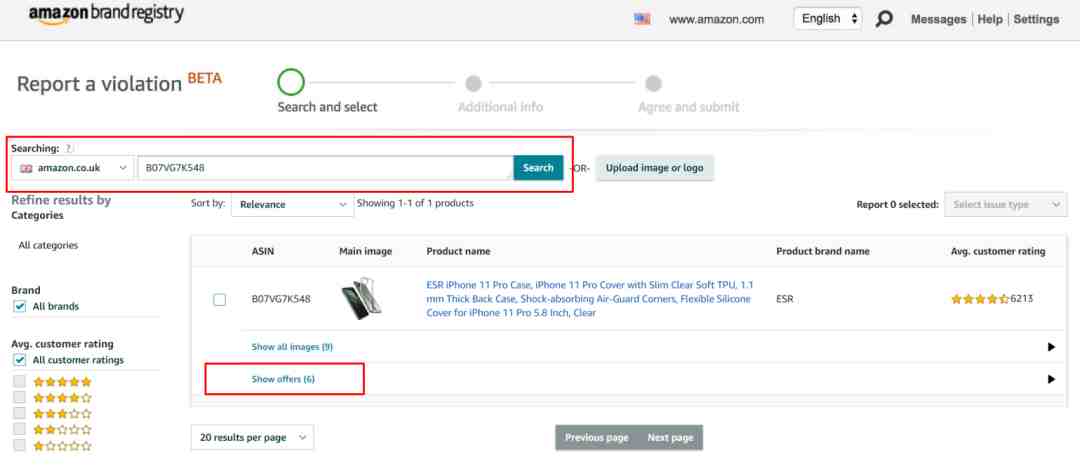
Task: Click the Show offers (6) link
Action: pyautogui.click(x=283, y=379)
